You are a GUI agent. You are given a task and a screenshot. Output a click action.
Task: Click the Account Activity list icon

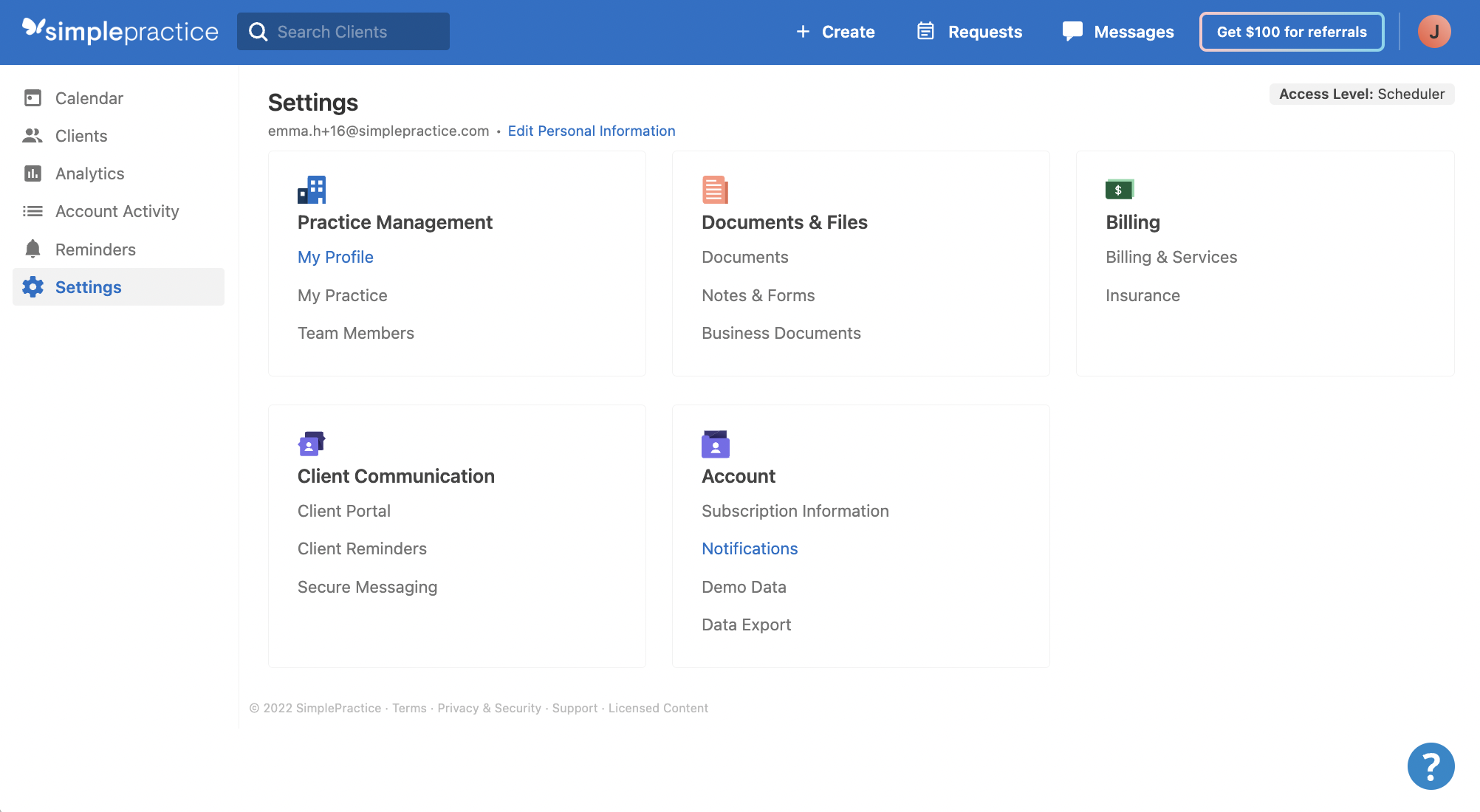(32, 211)
